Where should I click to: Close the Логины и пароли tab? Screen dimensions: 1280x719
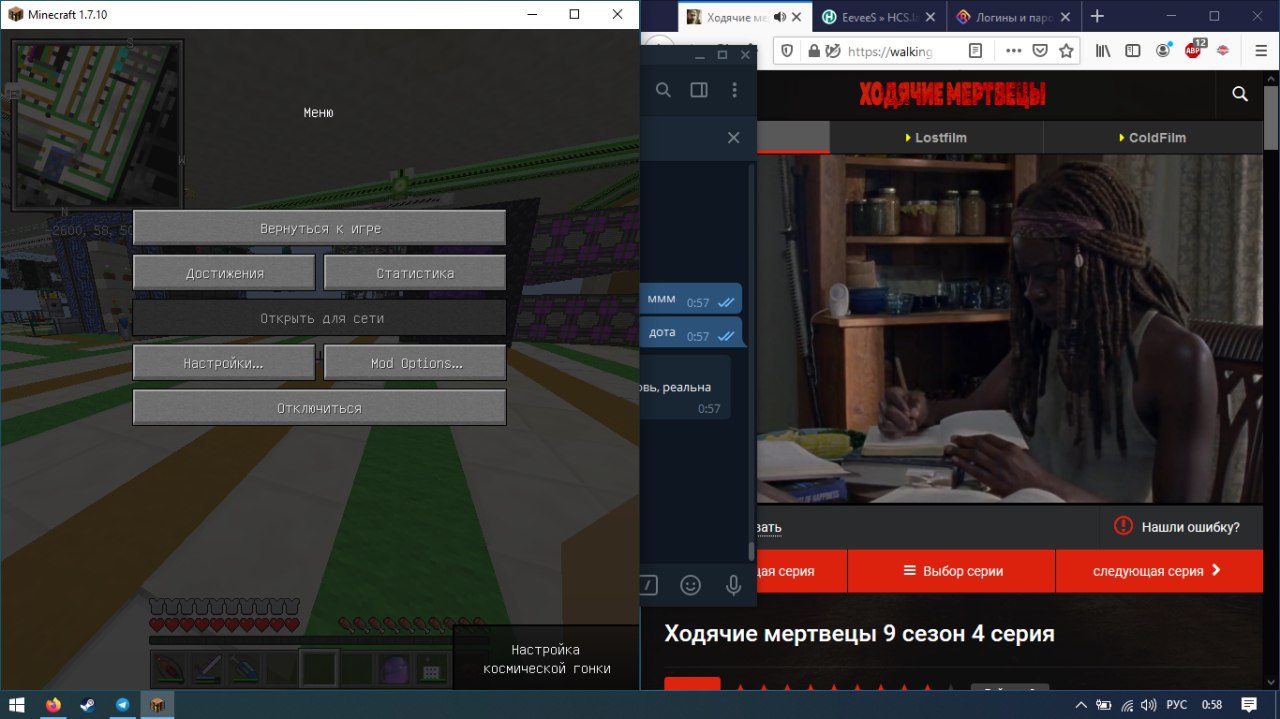1067,17
